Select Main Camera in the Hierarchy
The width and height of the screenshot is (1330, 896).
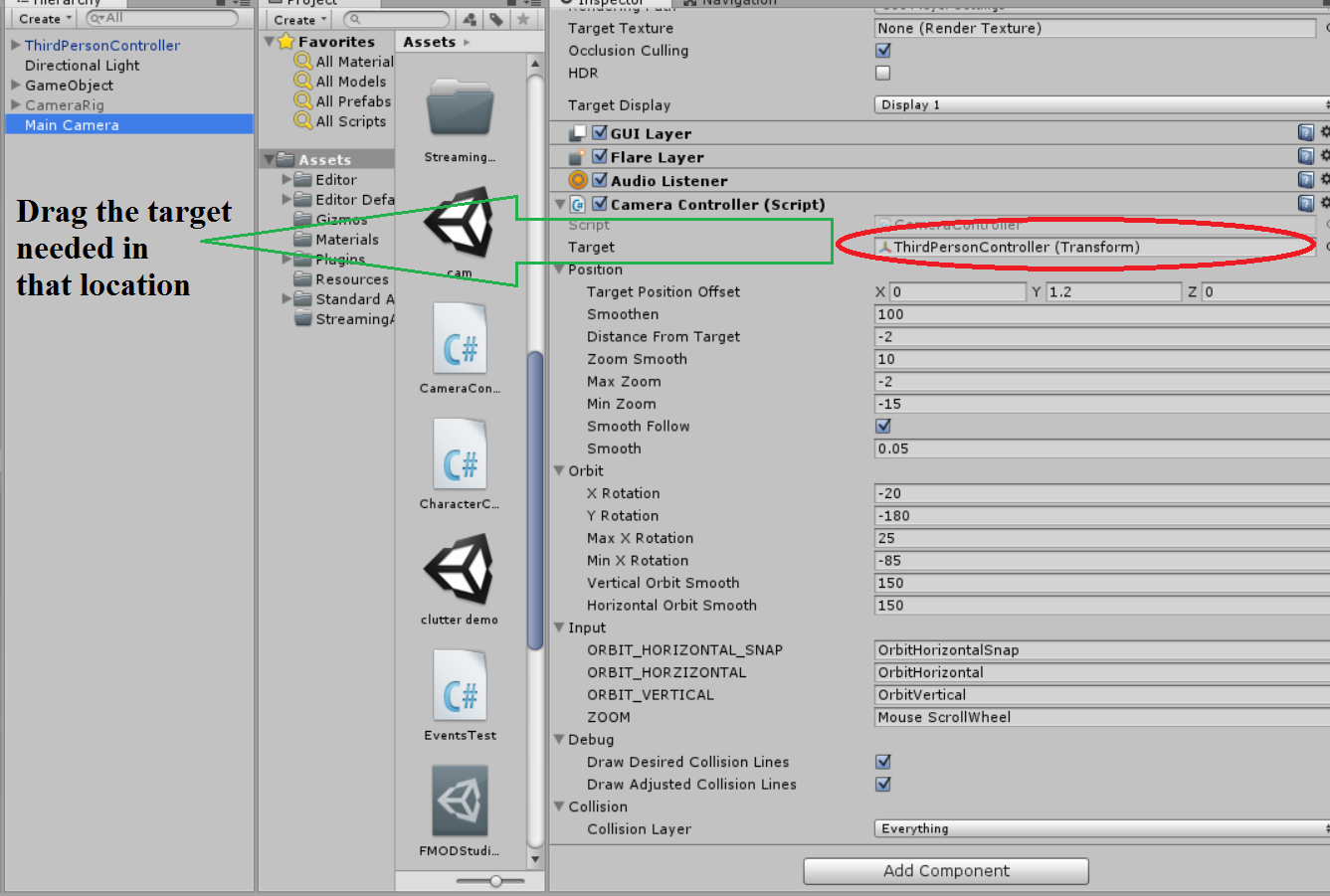(129, 124)
